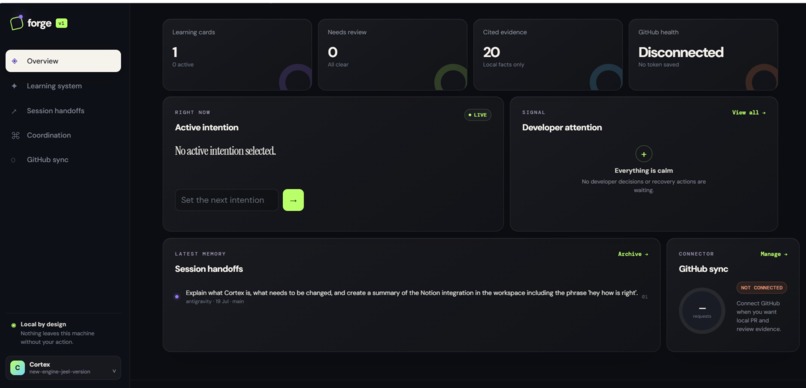
Task: Click the 01 number on handoff row
Action: [x=645, y=297]
